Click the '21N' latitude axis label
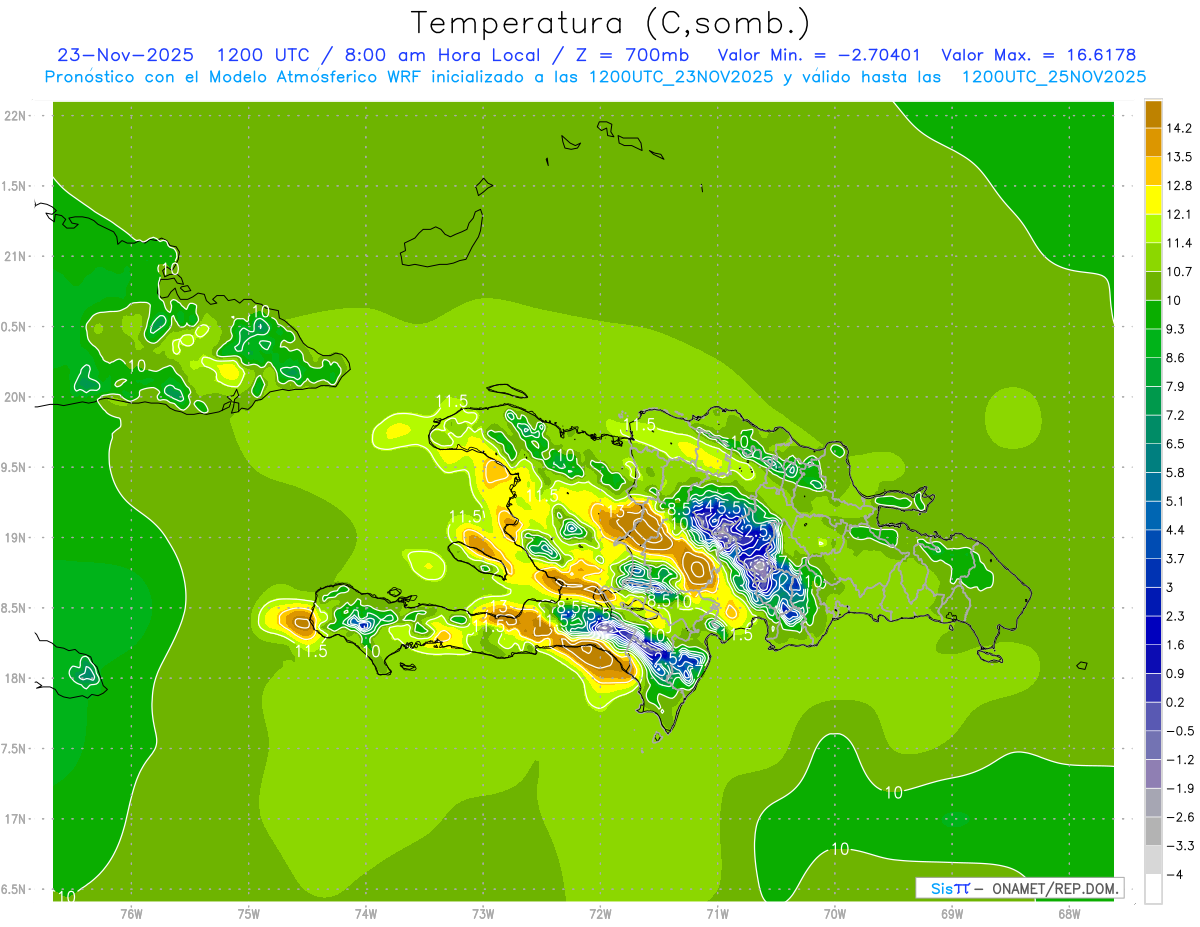The width and height of the screenshot is (1200, 927). 16,256
